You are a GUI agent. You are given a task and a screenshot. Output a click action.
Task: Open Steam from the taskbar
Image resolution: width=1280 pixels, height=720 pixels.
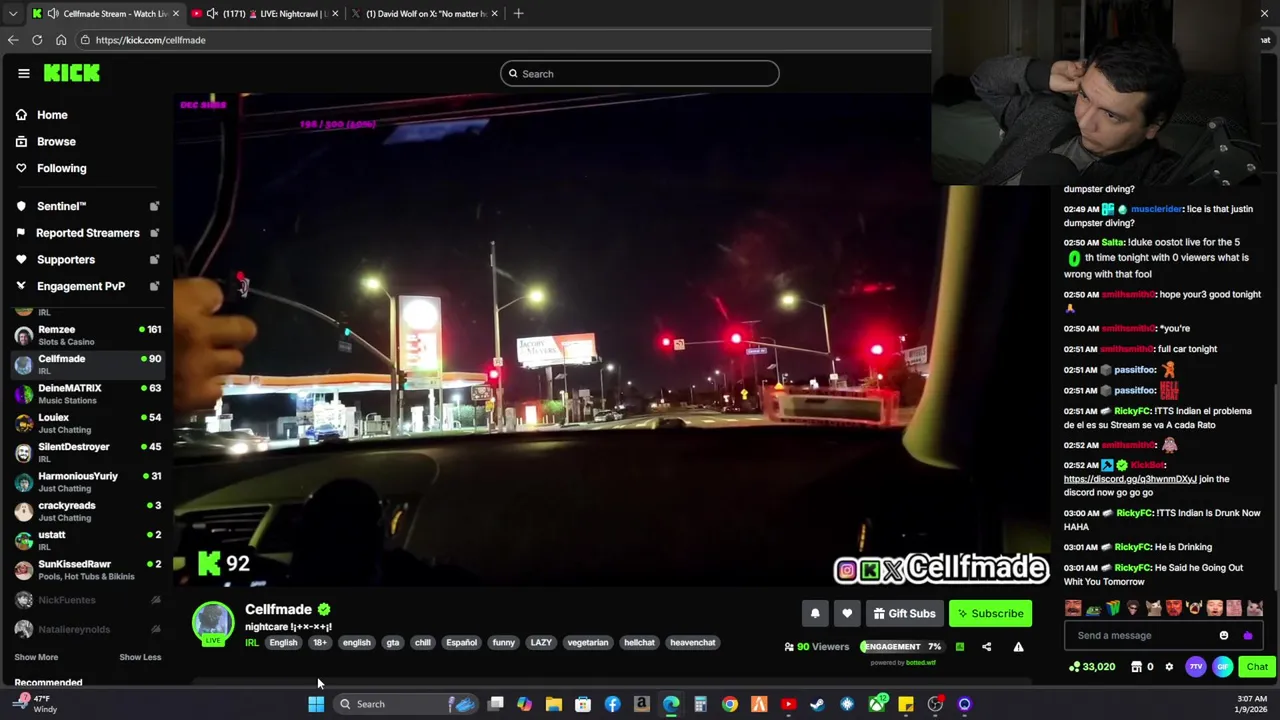(x=817, y=704)
